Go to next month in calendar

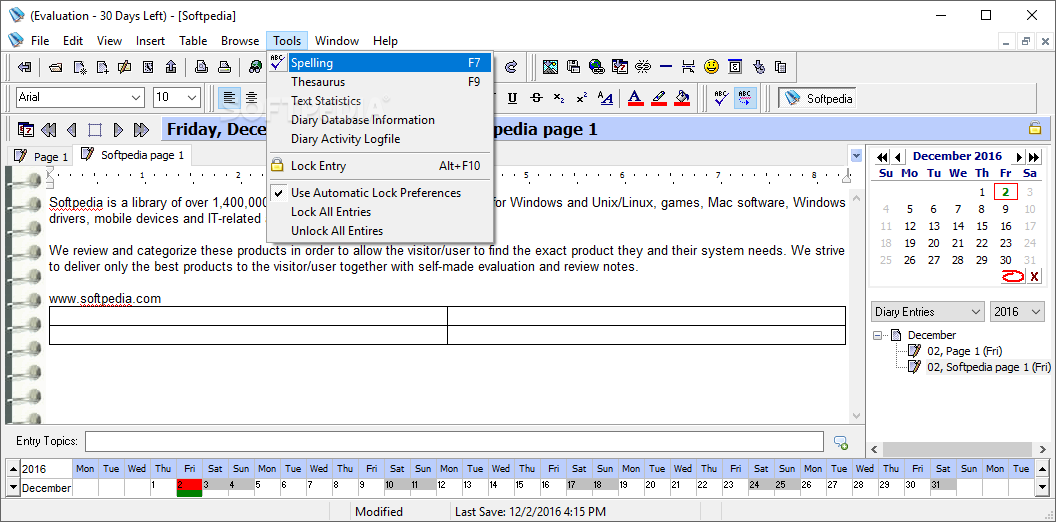(x=1020, y=157)
